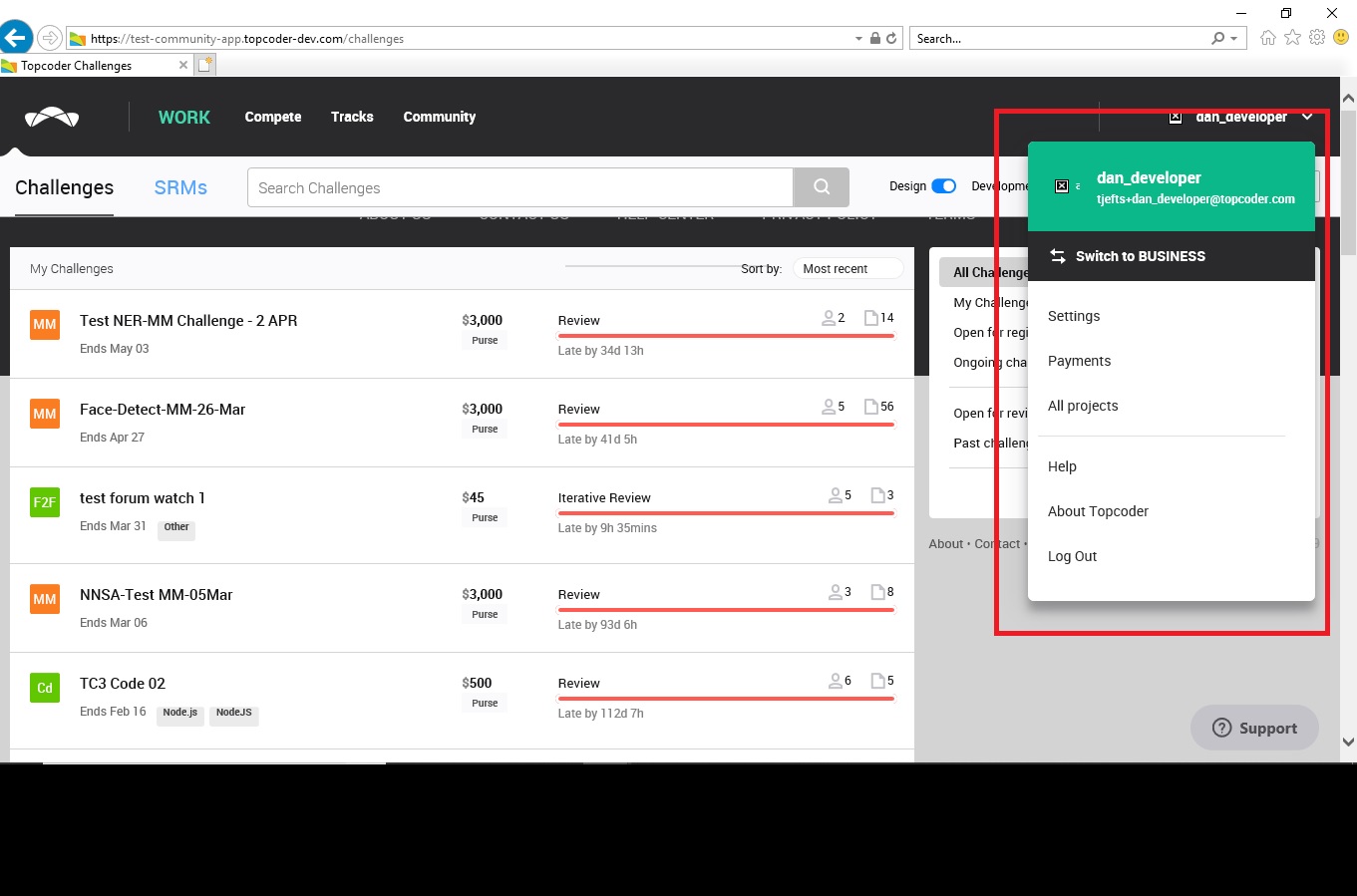Click registrants icon for Face-Detect-MM-26-Mar

click(x=829, y=407)
